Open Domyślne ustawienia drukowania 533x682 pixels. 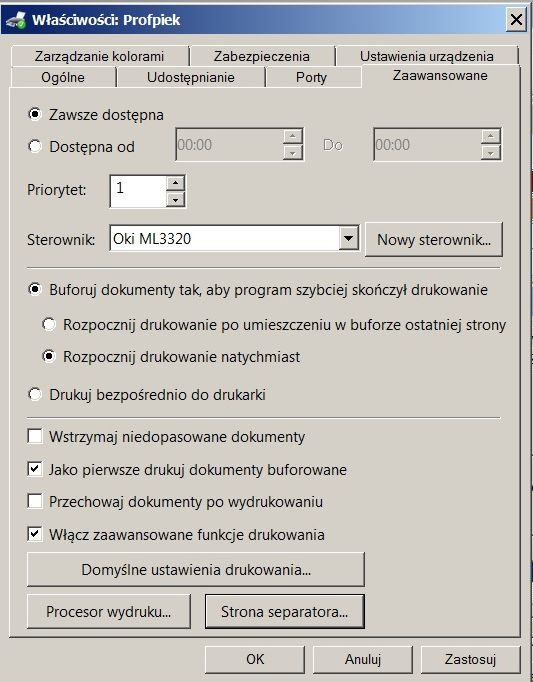click(196, 569)
